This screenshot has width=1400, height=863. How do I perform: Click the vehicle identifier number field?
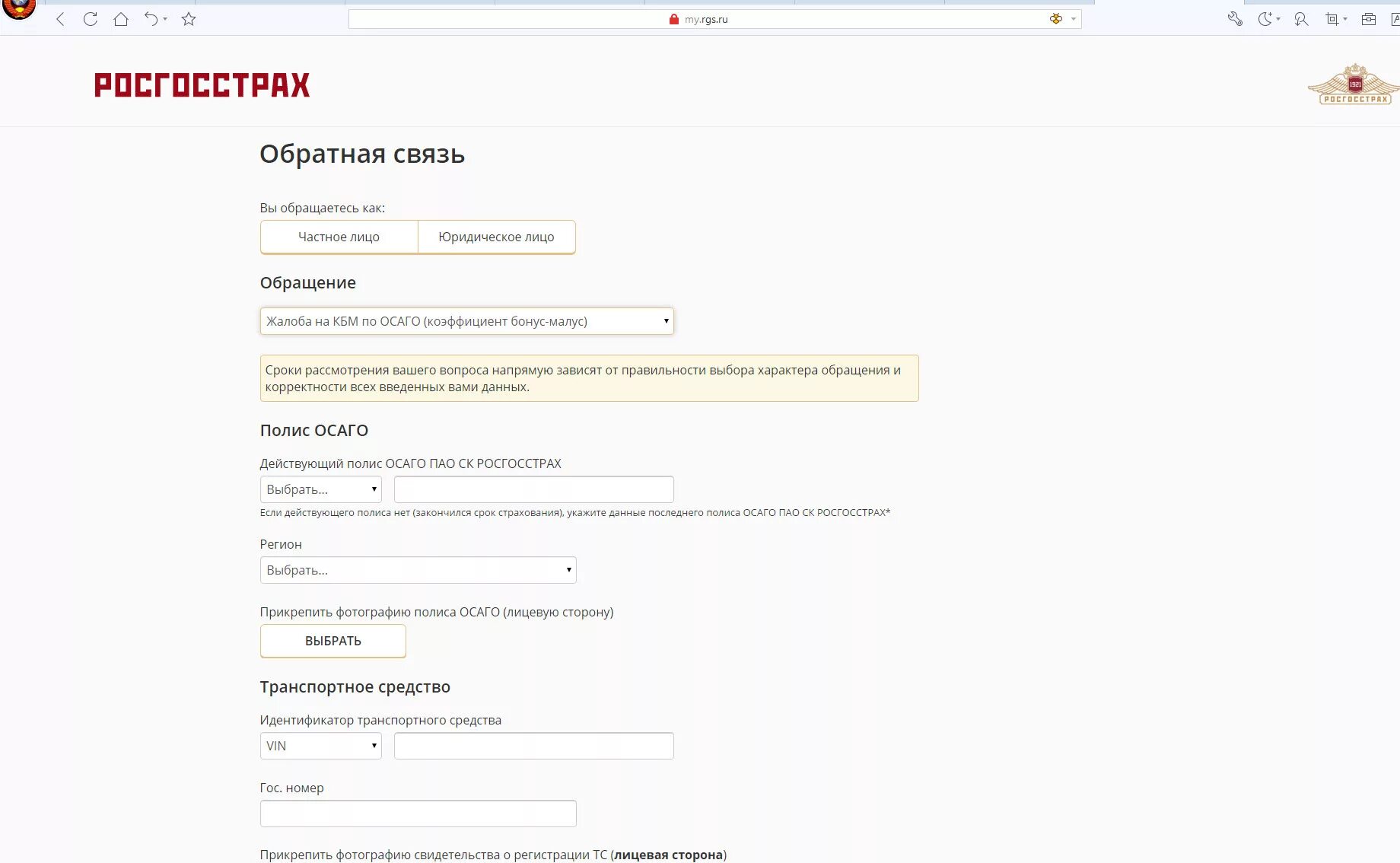(533, 746)
